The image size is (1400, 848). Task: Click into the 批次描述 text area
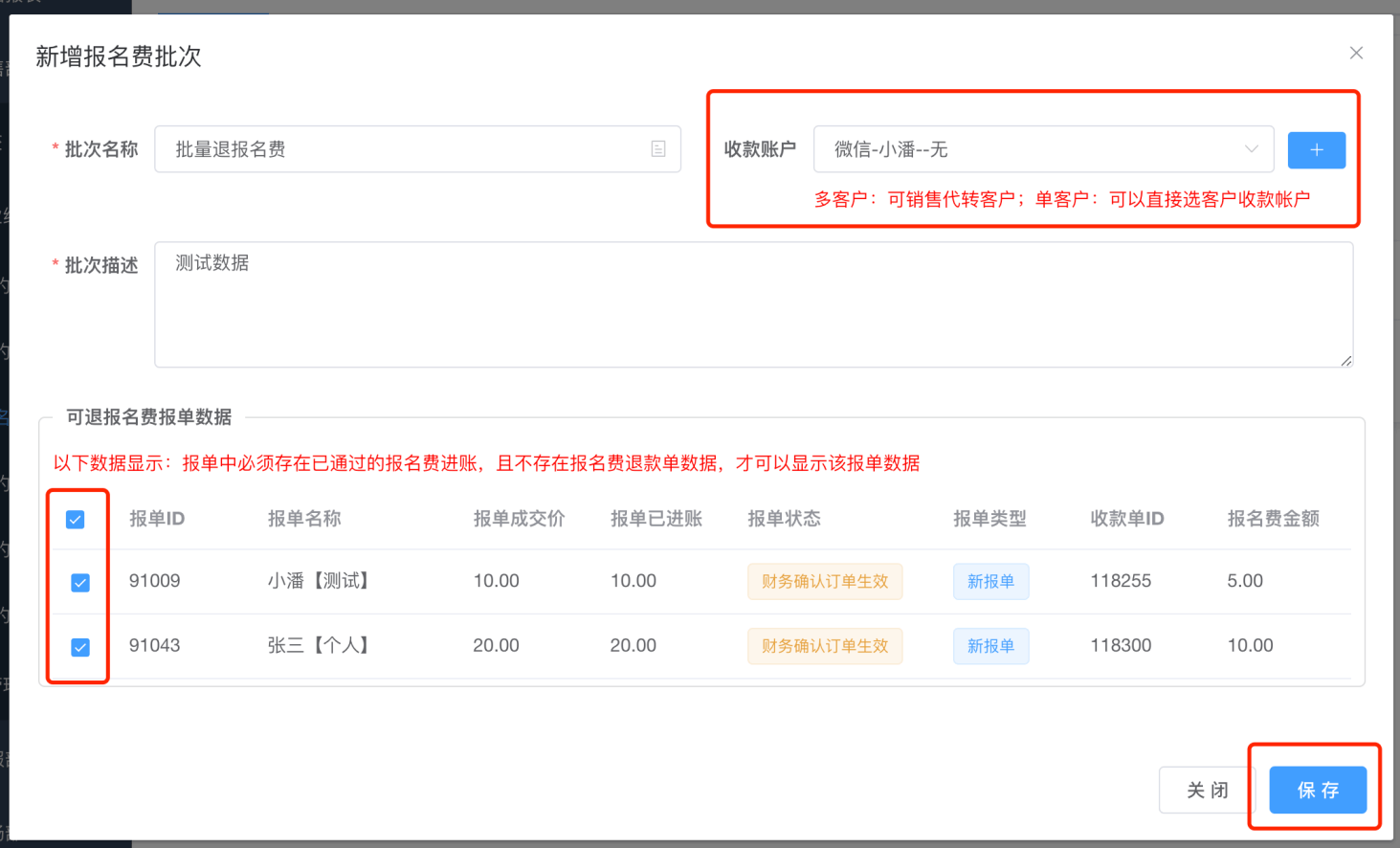pos(752,304)
